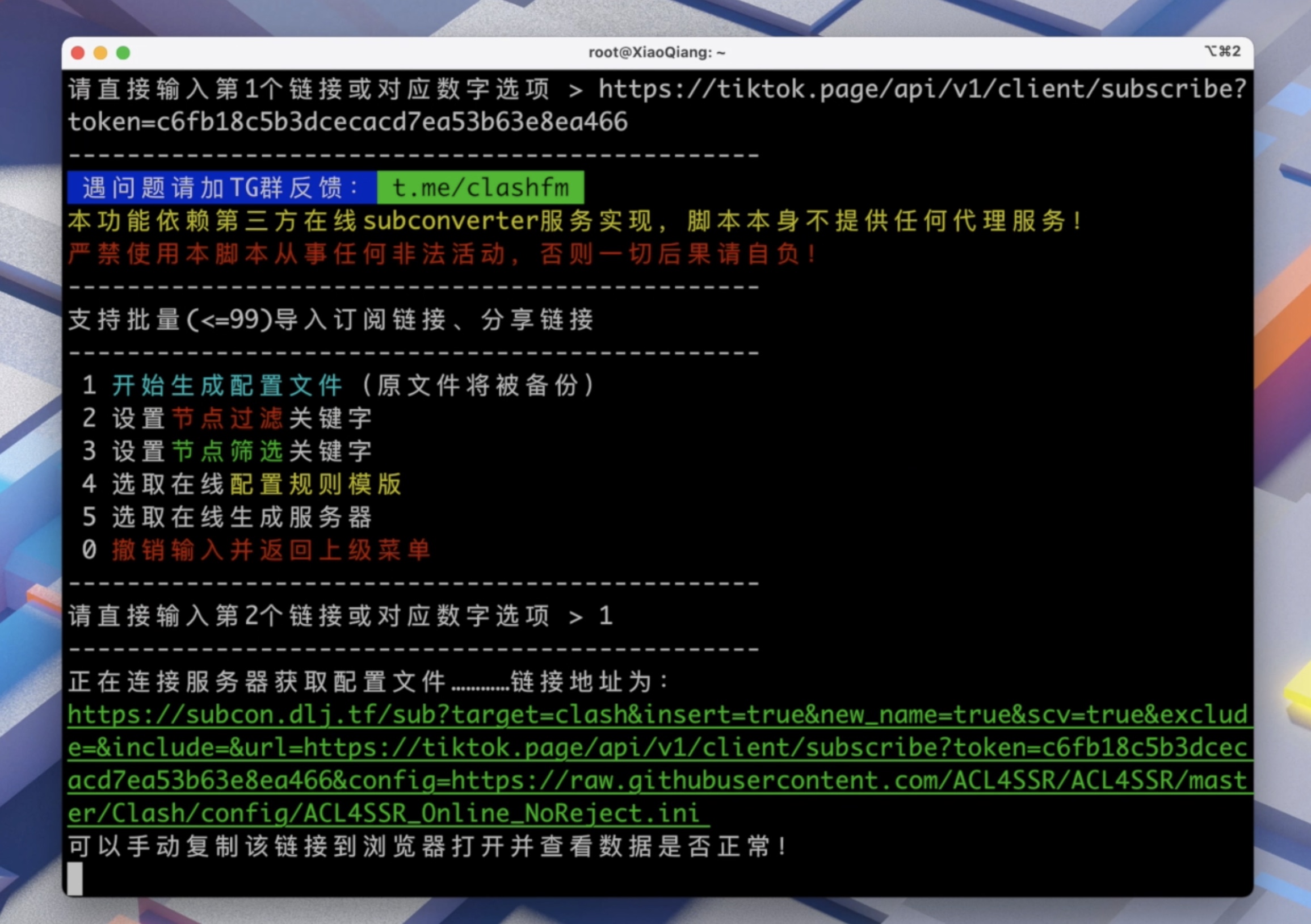1311x924 pixels.
Task: Click the blue 遇问题请加TG群反馈 label
Action: (x=221, y=188)
